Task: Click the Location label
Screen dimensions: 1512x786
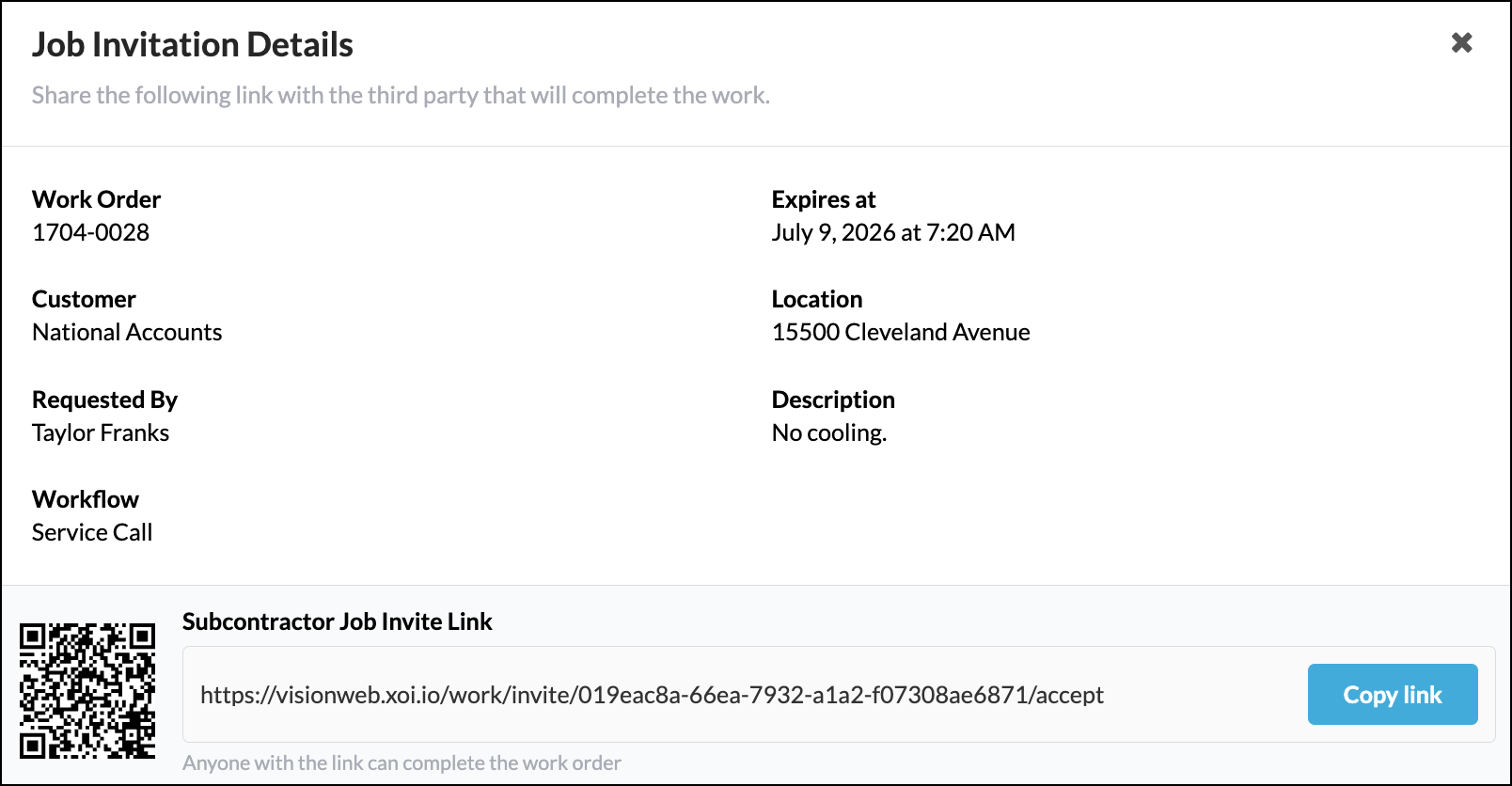Action: pyautogui.click(x=817, y=299)
